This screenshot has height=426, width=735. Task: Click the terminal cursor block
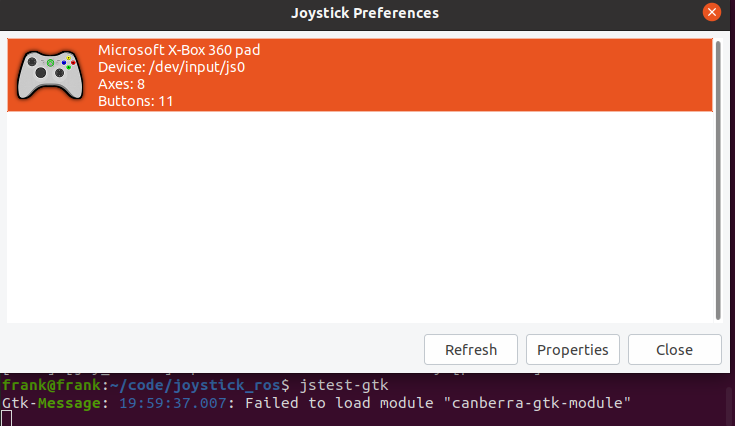6,419
